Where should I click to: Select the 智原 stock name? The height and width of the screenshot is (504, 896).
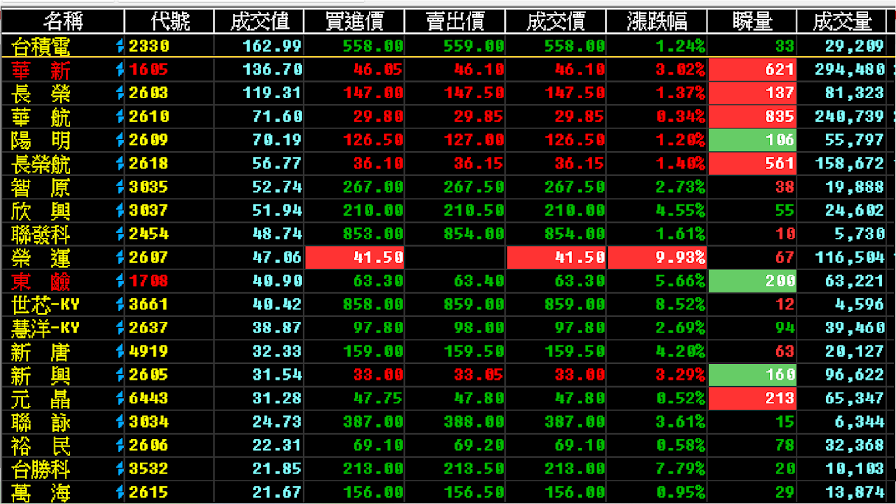click(x=41, y=187)
